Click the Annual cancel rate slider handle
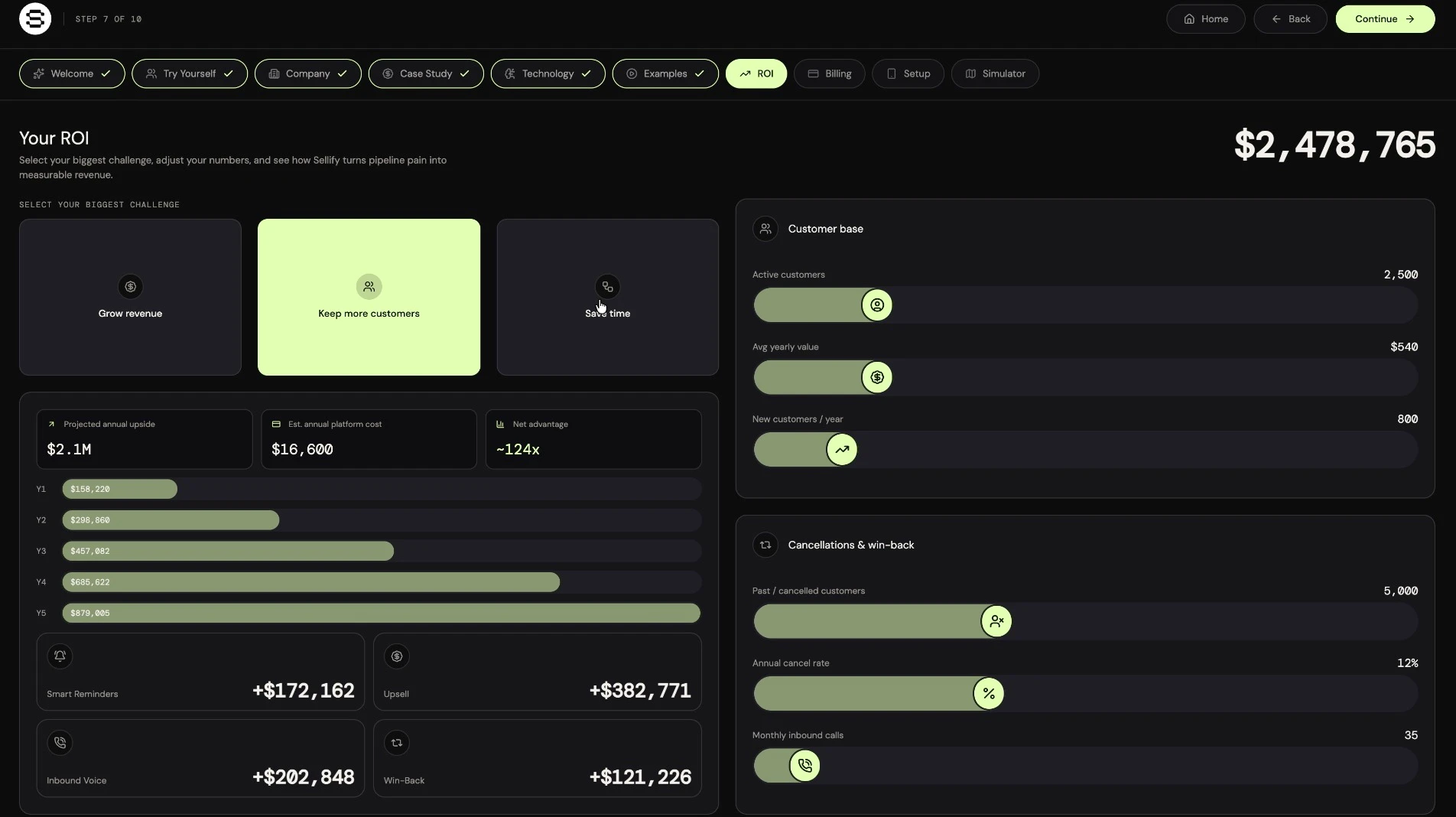This screenshot has height=817, width=1456. pyautogui.click(x=989, y=694)
